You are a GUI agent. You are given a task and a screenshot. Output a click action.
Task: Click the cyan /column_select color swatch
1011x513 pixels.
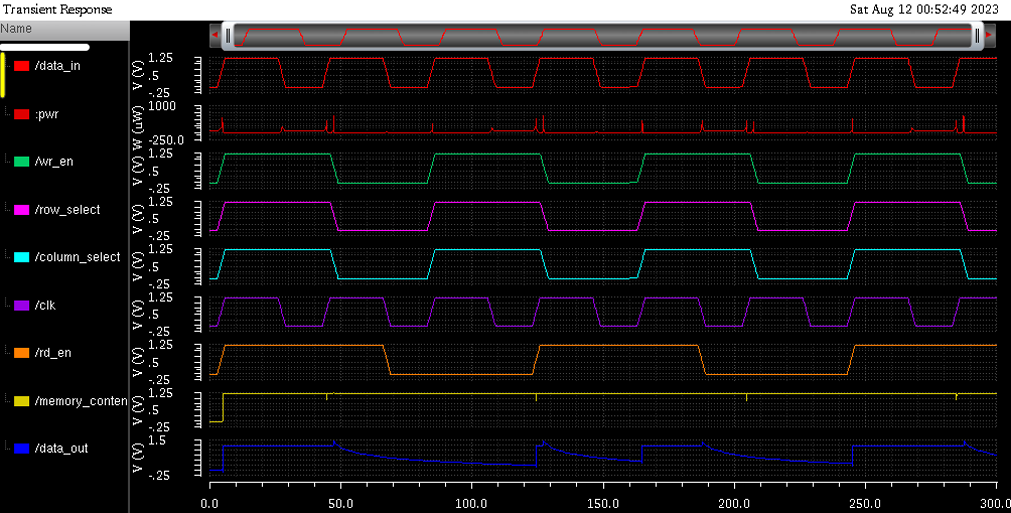pyautogui.click(x=22, y=257)
